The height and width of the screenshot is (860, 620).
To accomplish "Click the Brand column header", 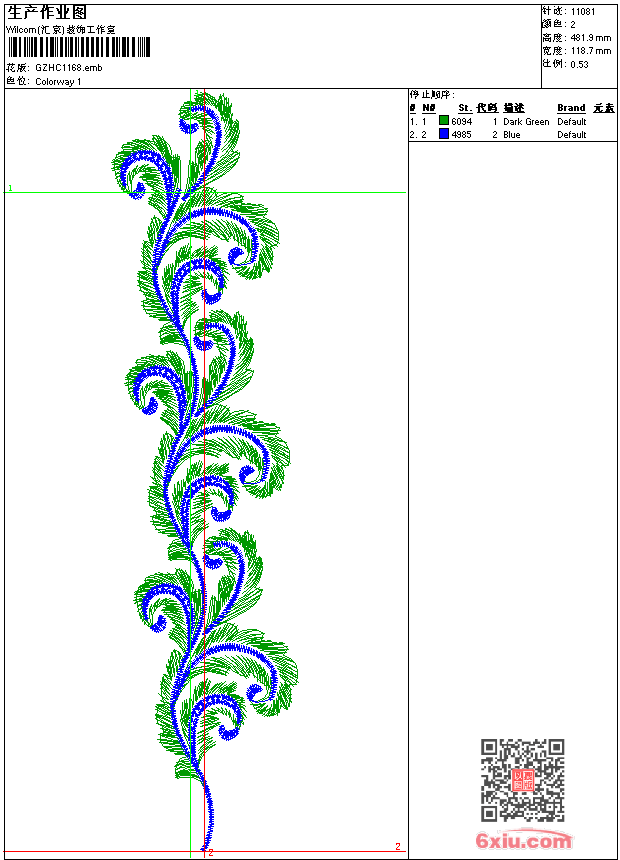I will point(571,108).
